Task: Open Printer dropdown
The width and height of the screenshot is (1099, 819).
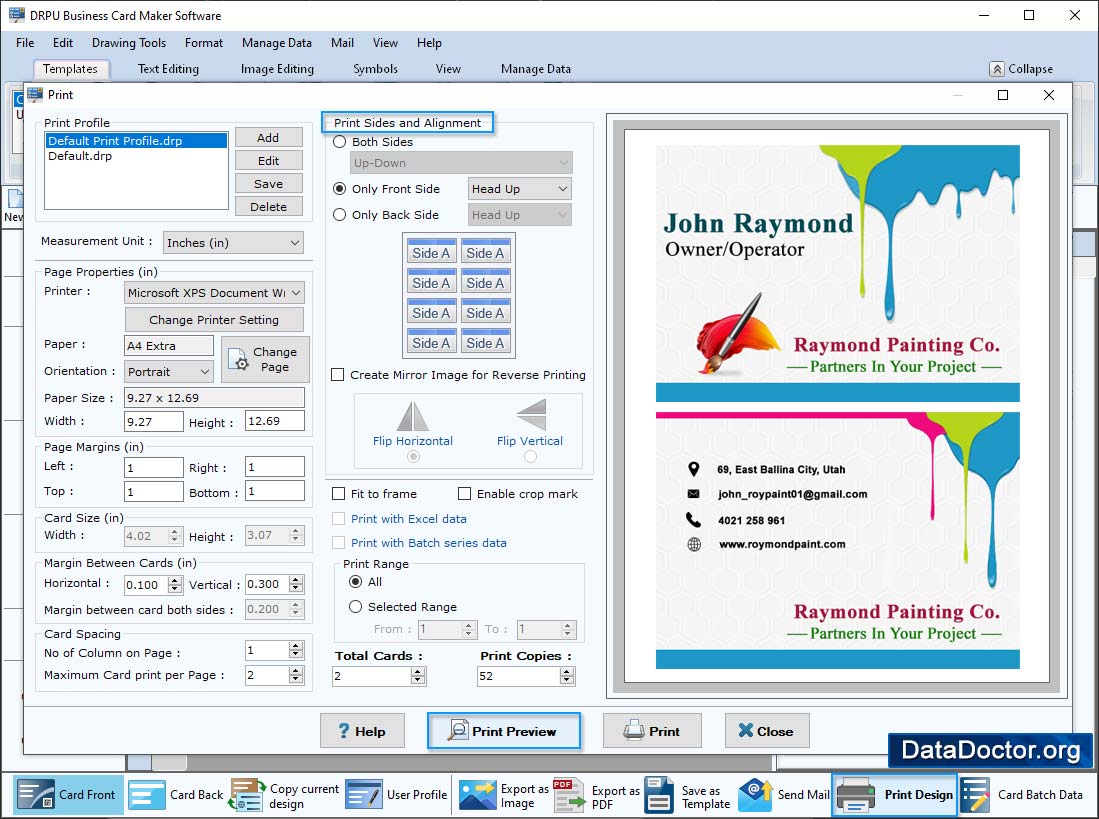Action: tap(214, 292)
